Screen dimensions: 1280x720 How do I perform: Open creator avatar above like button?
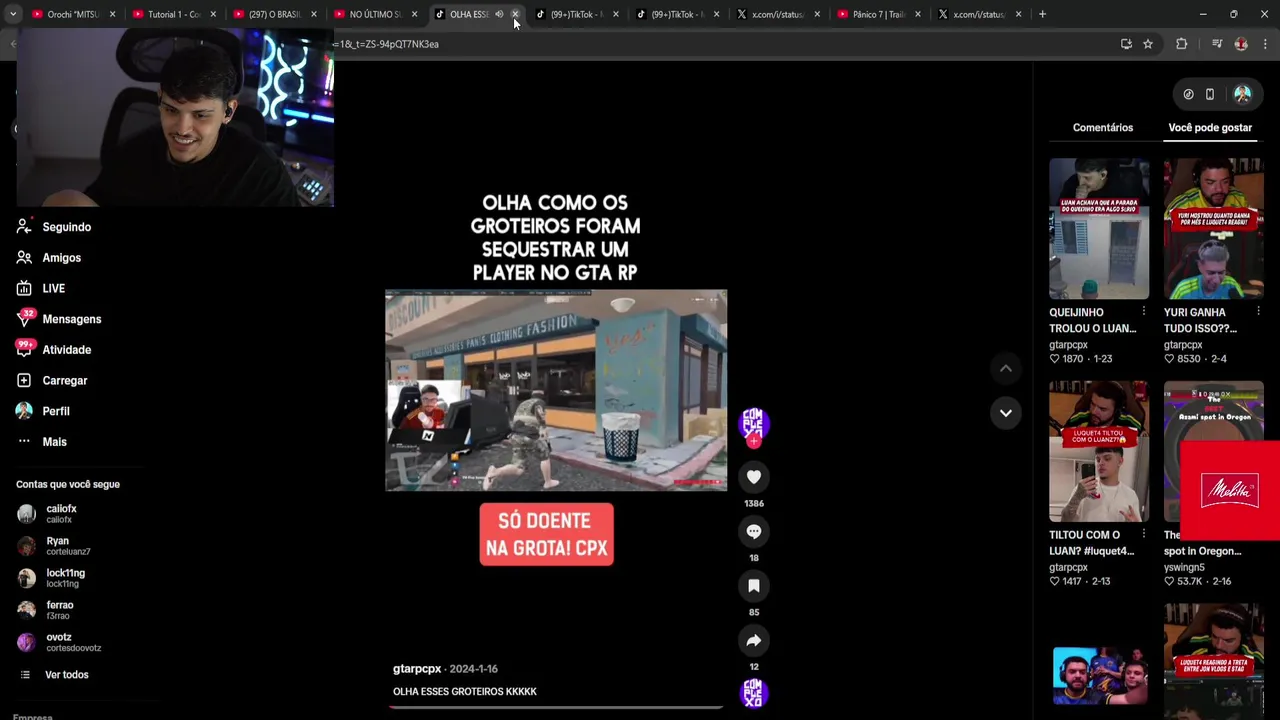[753, 423]
